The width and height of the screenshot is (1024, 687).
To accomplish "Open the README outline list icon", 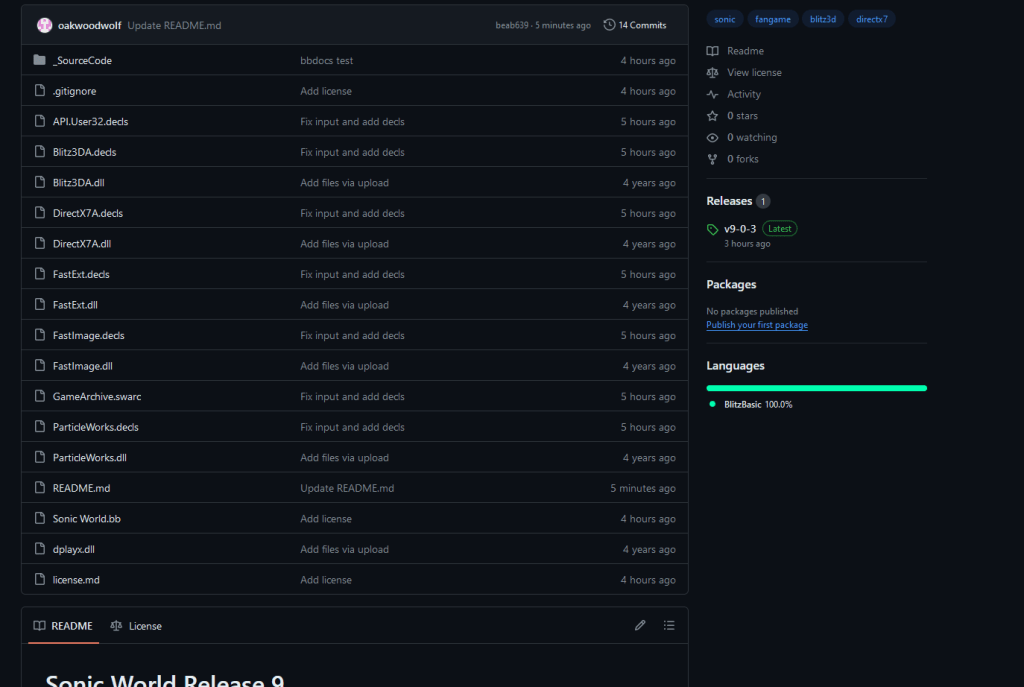I will (x=669, y=626).
